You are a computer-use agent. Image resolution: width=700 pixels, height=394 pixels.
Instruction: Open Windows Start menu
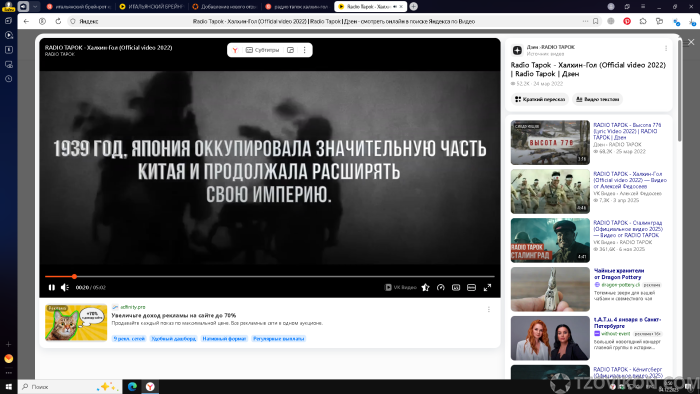point(8,386)
